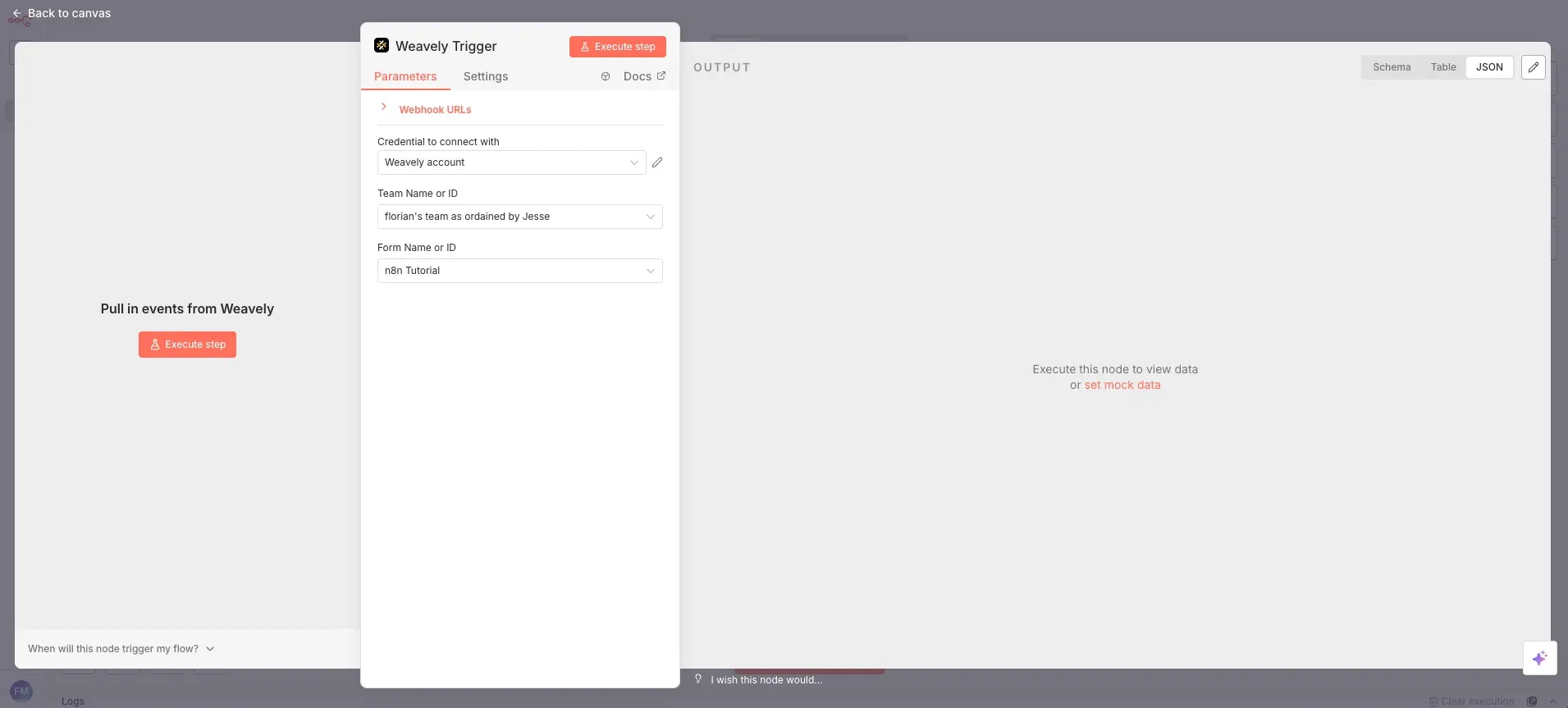Open the Form Name or ID dropdown

point(519,271)
